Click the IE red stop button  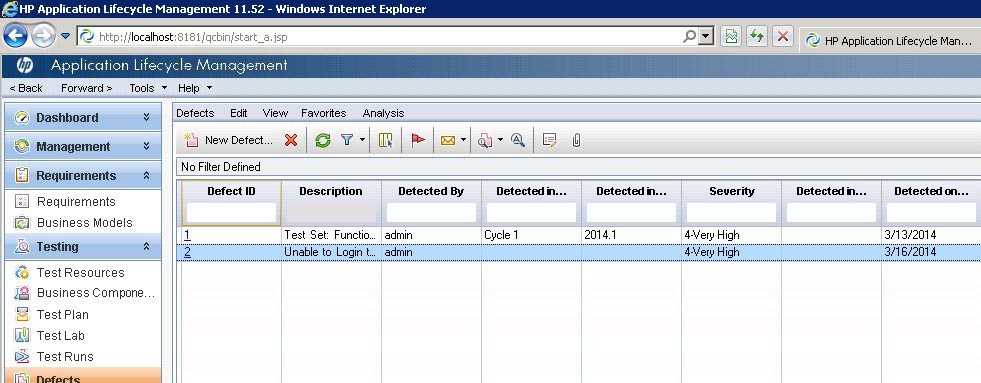coord(783,36)
